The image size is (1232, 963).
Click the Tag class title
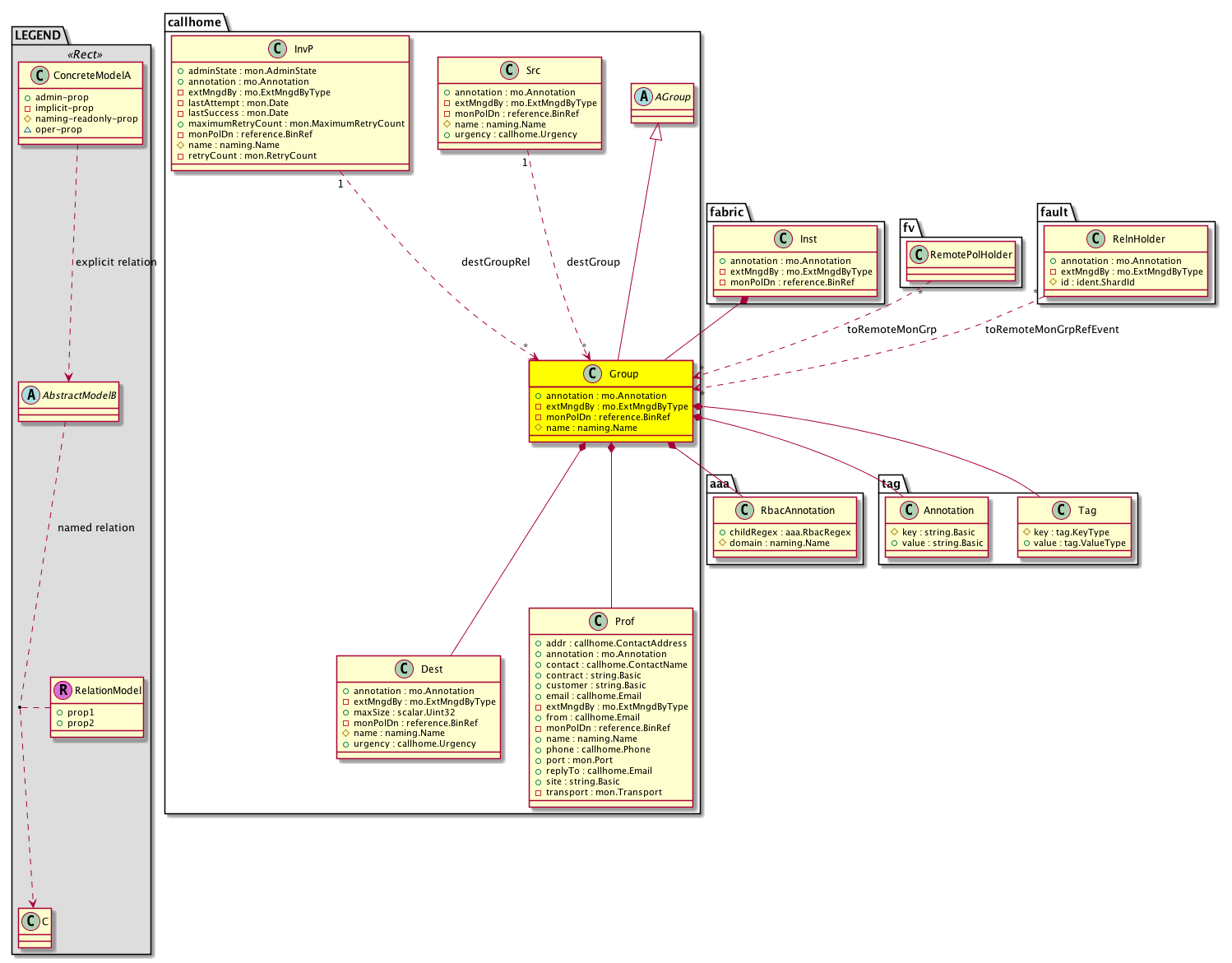point(1086,510)
